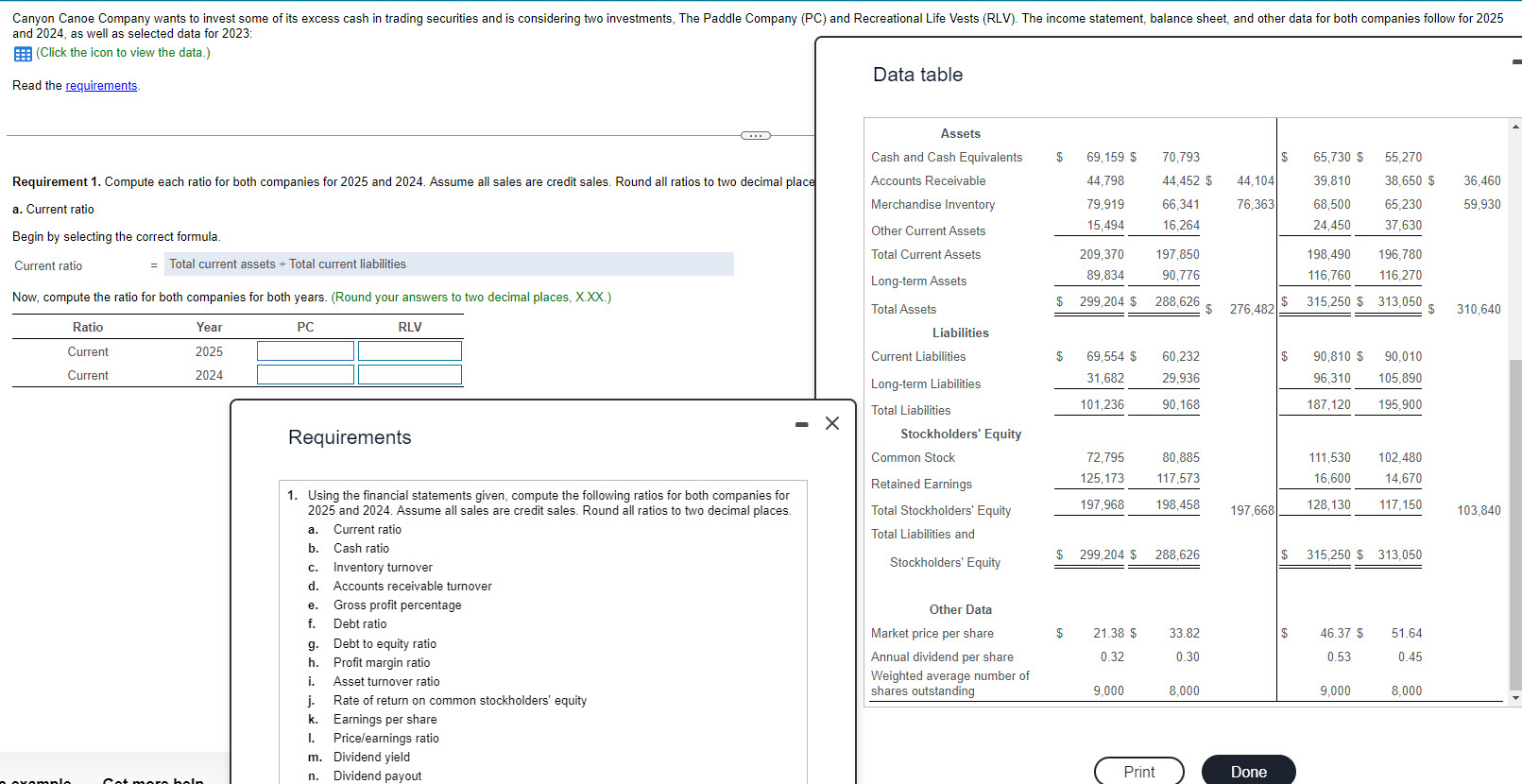Click requirement item Asset turnover ratio

coord(386,682)
